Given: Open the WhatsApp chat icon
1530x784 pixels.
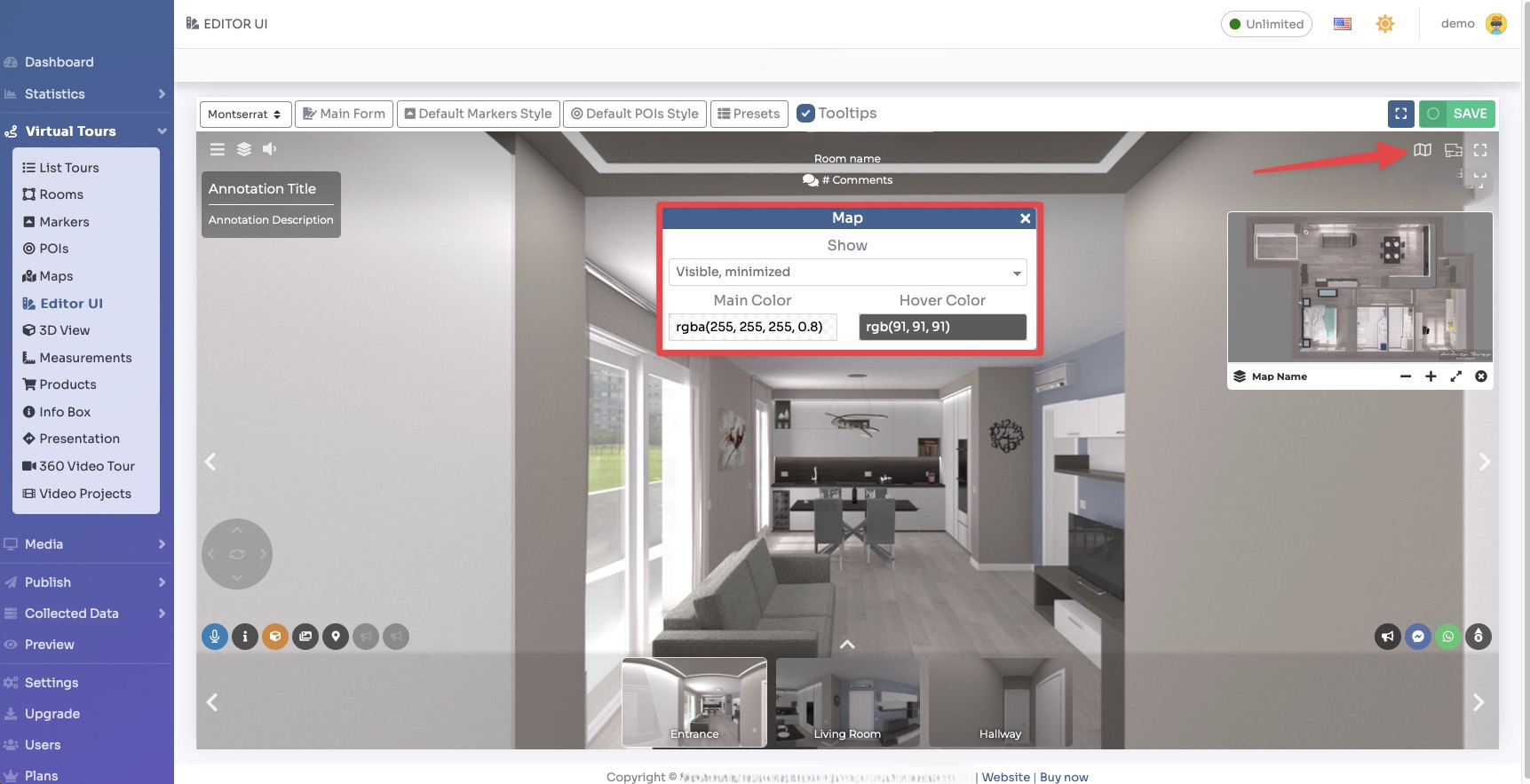Looking at the screenshot, I should (x=1448, y=637).
